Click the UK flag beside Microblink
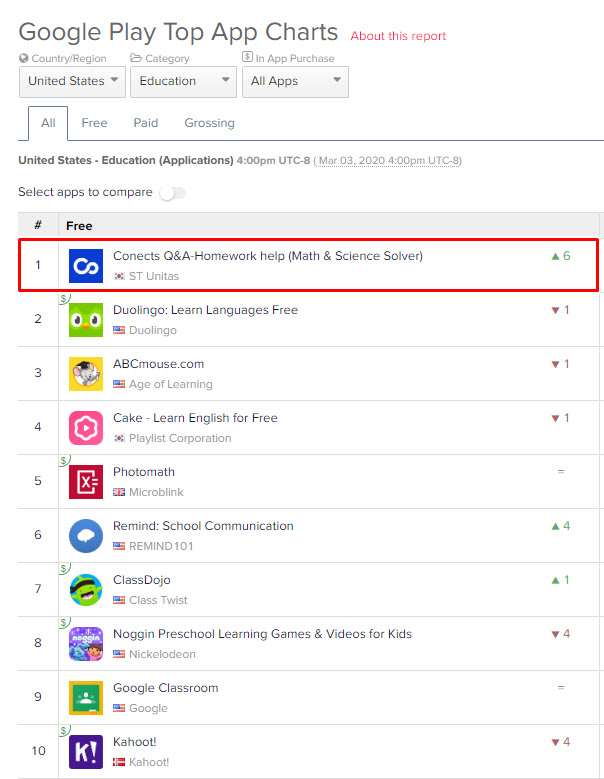604x779 pixels. point(119,492)
